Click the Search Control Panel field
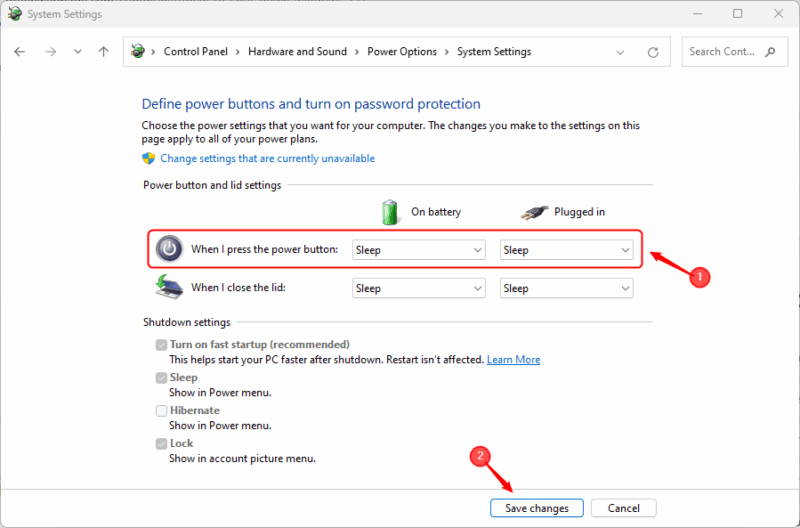The width and height of the screenshot is (800, 528). (x=722, y=52)
